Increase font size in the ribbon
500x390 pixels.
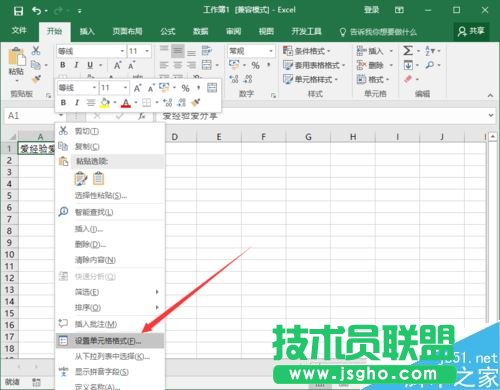click(118, 65)
